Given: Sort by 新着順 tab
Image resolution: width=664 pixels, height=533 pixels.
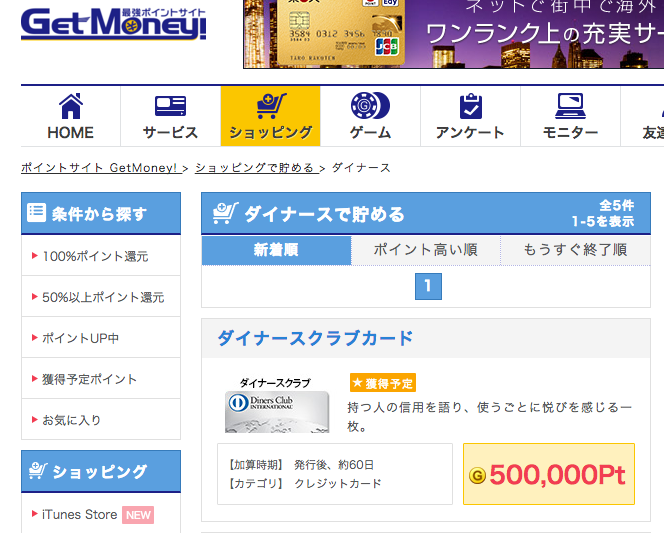Looking at the screenshot, I should (276, 250).
